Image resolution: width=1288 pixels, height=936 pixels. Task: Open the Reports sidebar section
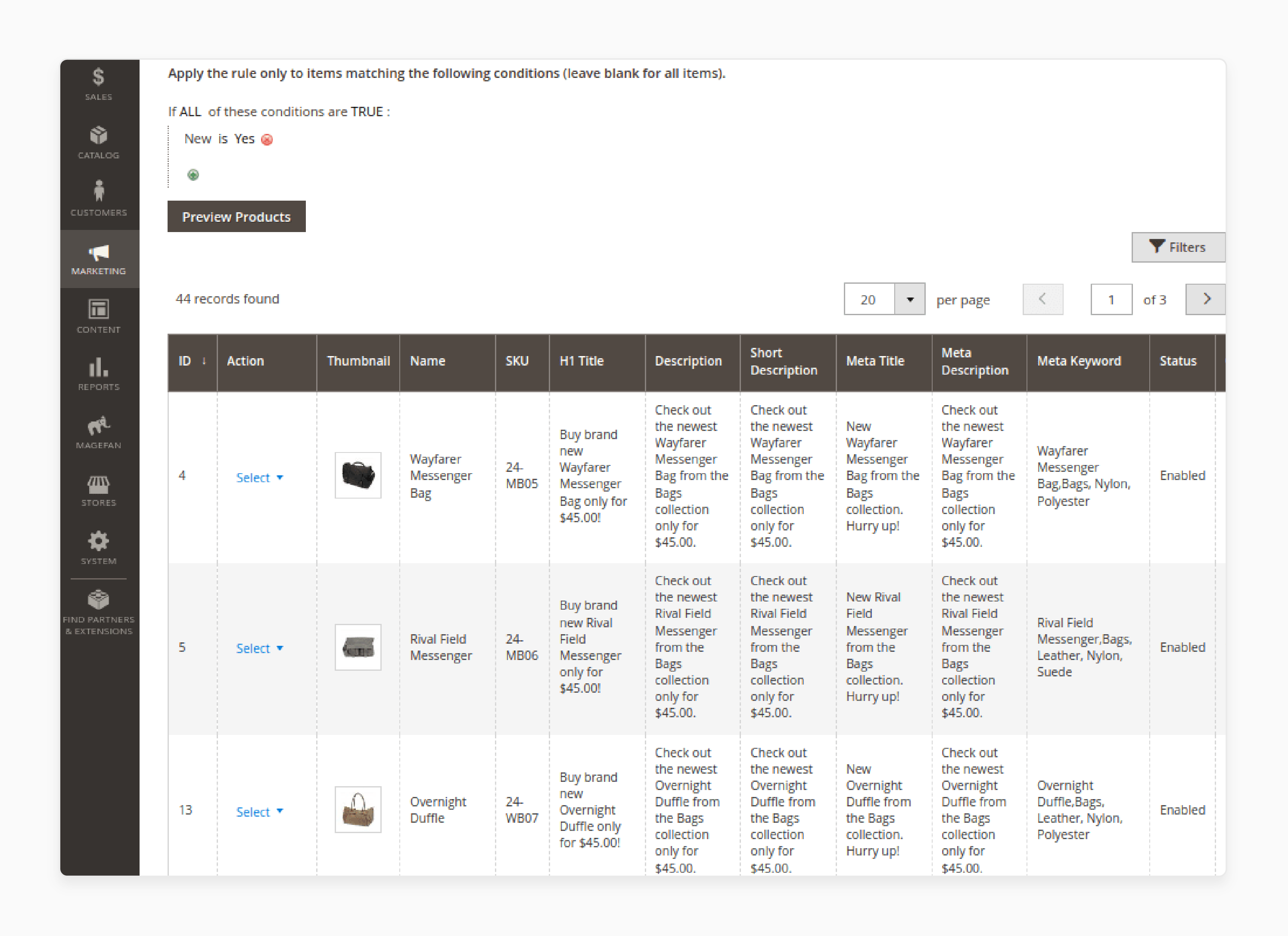[x=99, y=374]
